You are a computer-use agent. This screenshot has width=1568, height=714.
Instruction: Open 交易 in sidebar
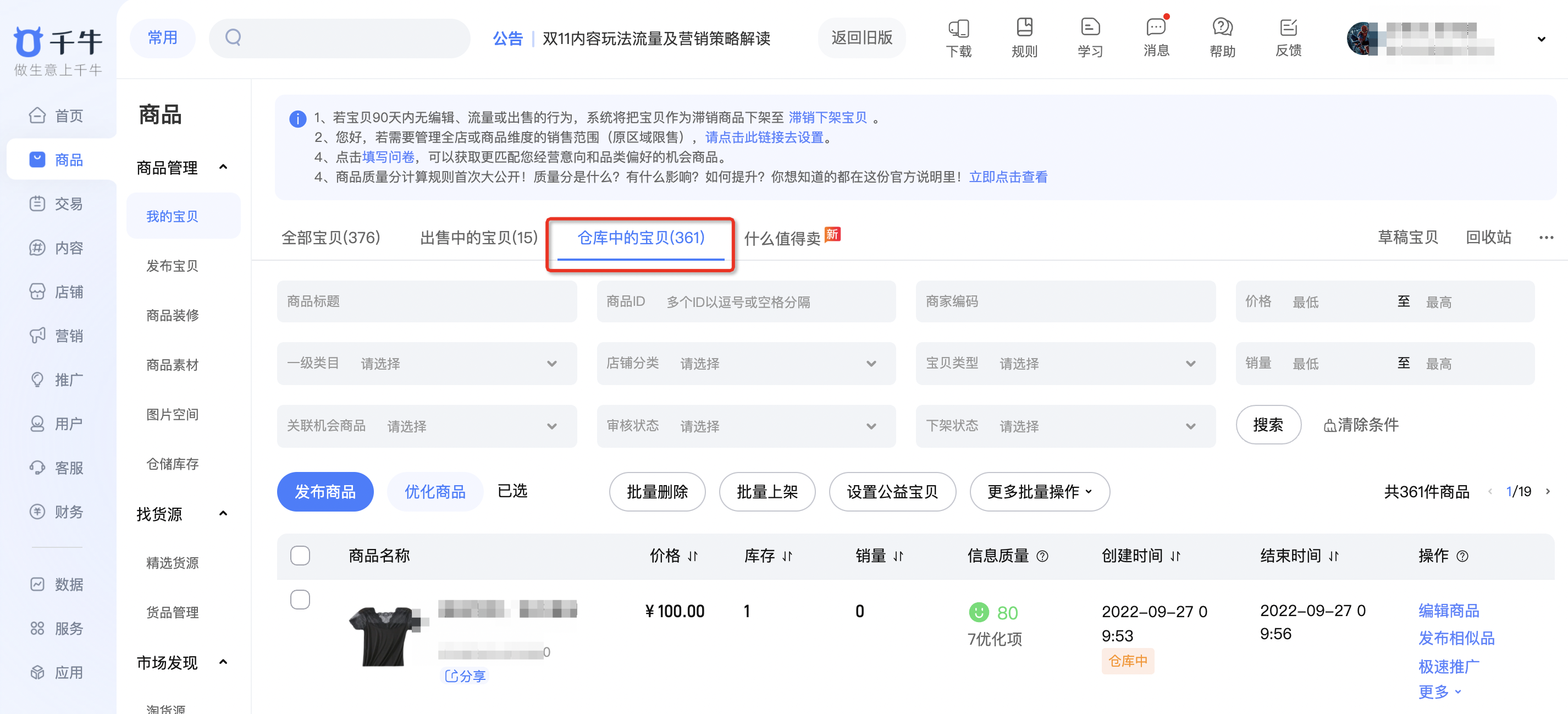coord(57,204)
